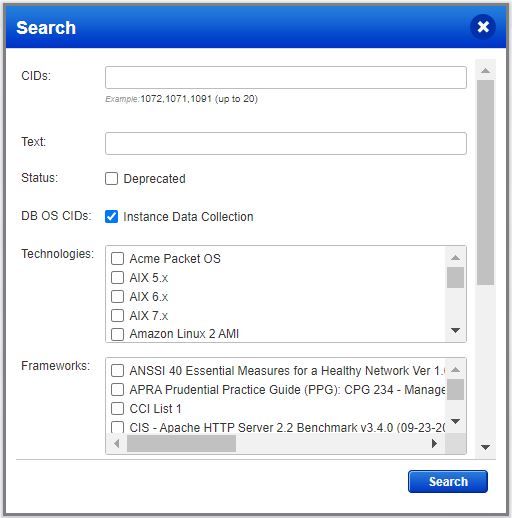The image size is (512, 518).
Task: Click the blue Search button
Action: [x=448, y=481]
